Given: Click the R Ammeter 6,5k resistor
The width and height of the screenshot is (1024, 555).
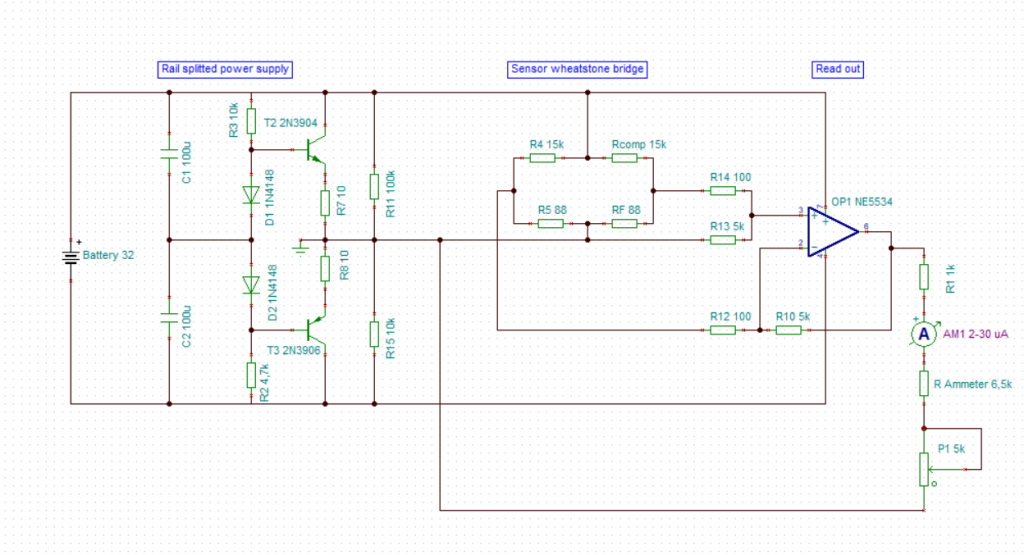Looking at the screenshot, I should click(924, 383).
